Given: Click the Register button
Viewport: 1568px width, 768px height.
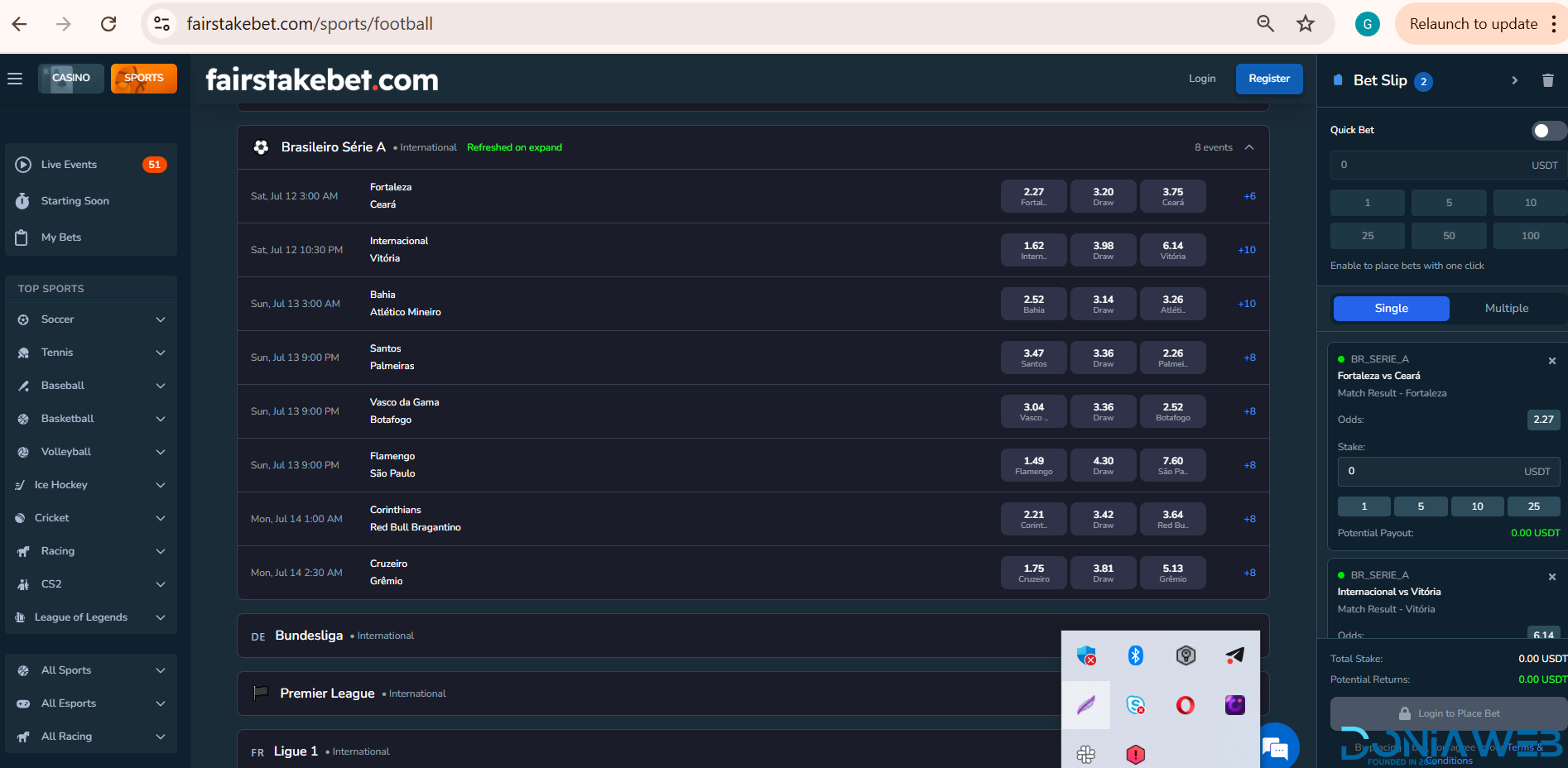Looking at the screenshot, I should click(1269, 79).
